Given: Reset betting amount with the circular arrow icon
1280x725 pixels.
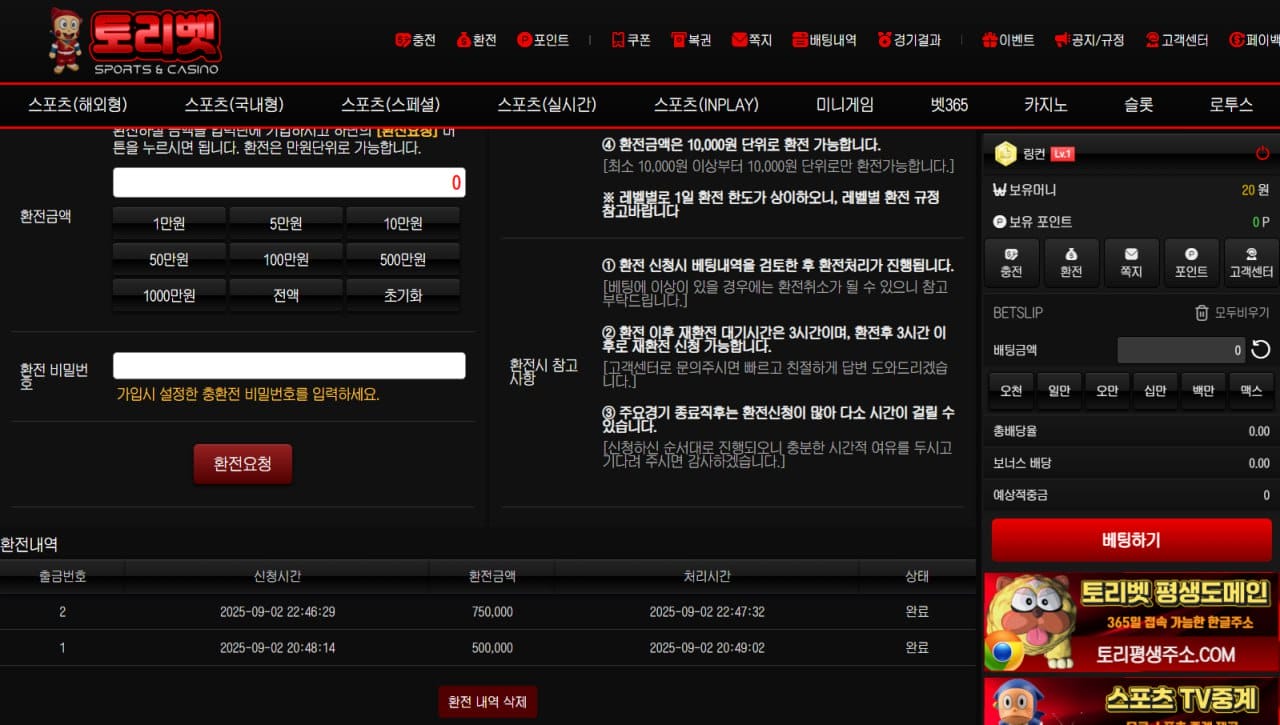Looking at the screenshot, I should pyautogui.click(x=1261, y=350).
